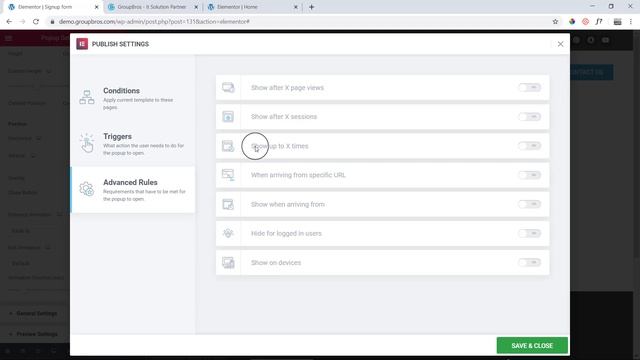Toggle 'Hide for logged in users' switch
This screenshot has width=640, height=360.
[x=529, y=233]
